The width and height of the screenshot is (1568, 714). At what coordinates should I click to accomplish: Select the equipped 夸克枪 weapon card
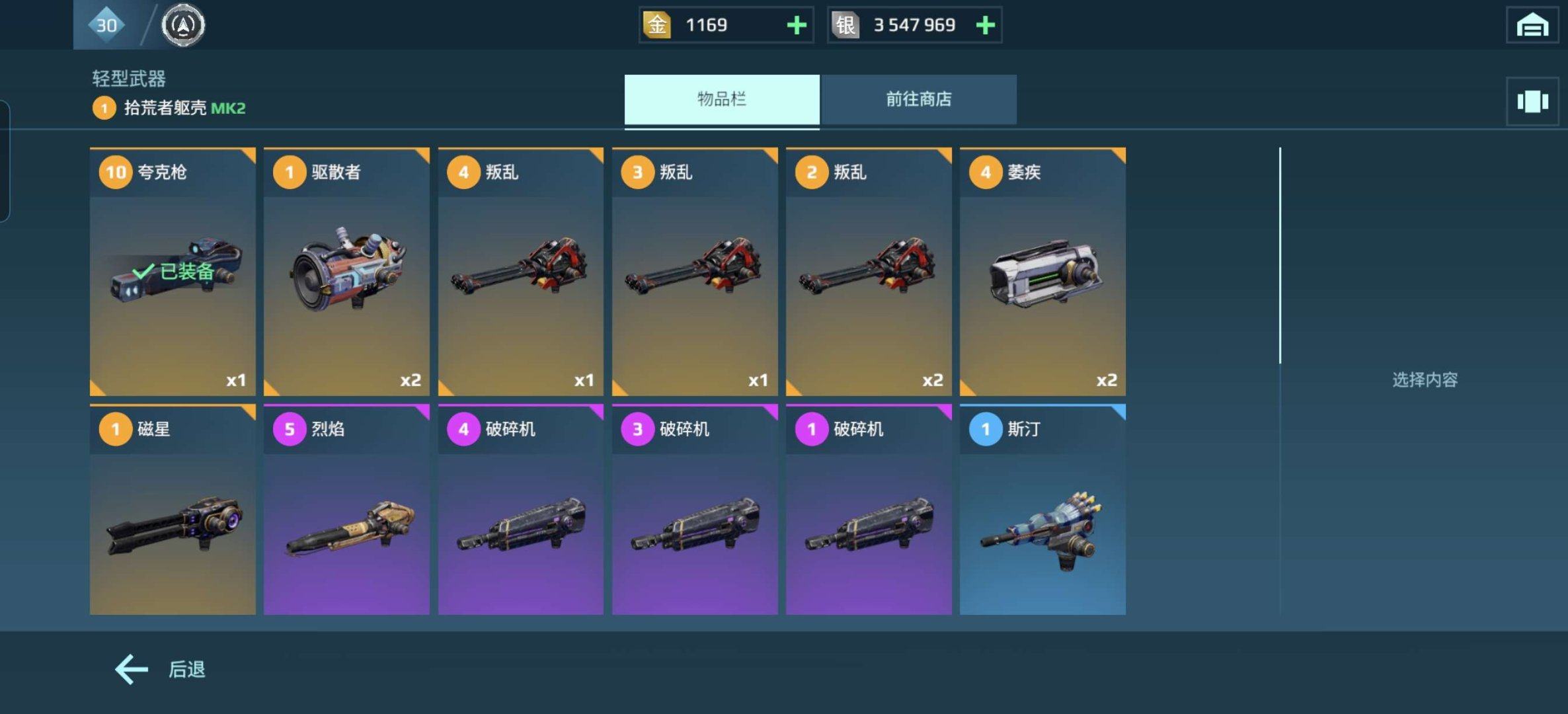coord(173,272)
